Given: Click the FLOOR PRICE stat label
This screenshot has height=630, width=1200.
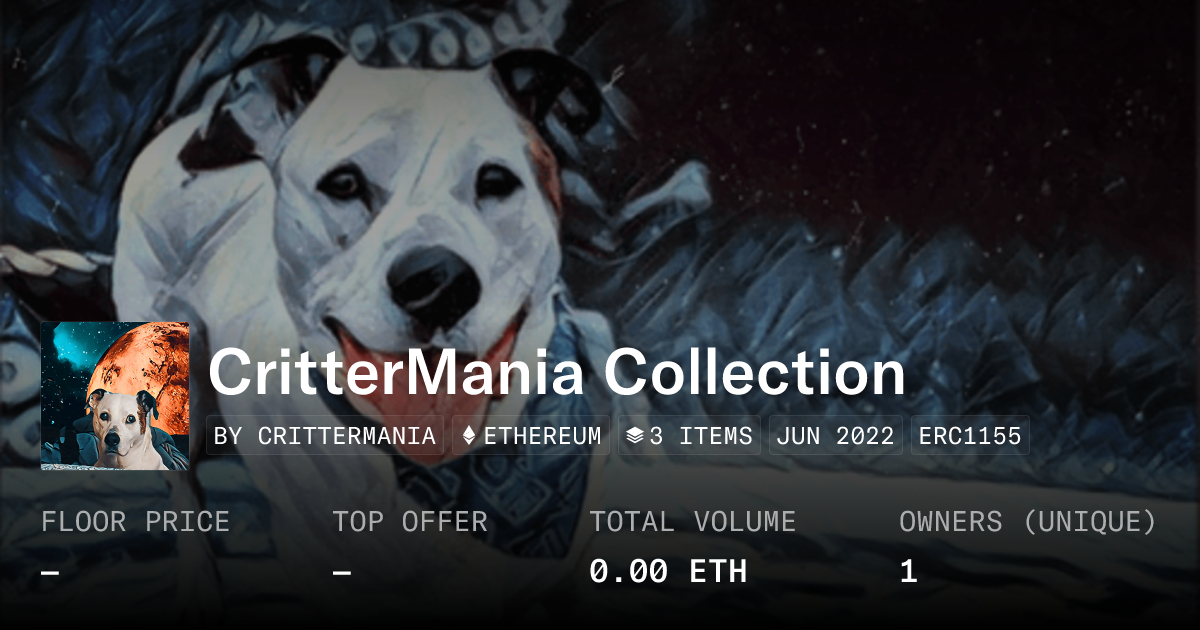Looking at the screenshot, I should [x=135, y=522].
